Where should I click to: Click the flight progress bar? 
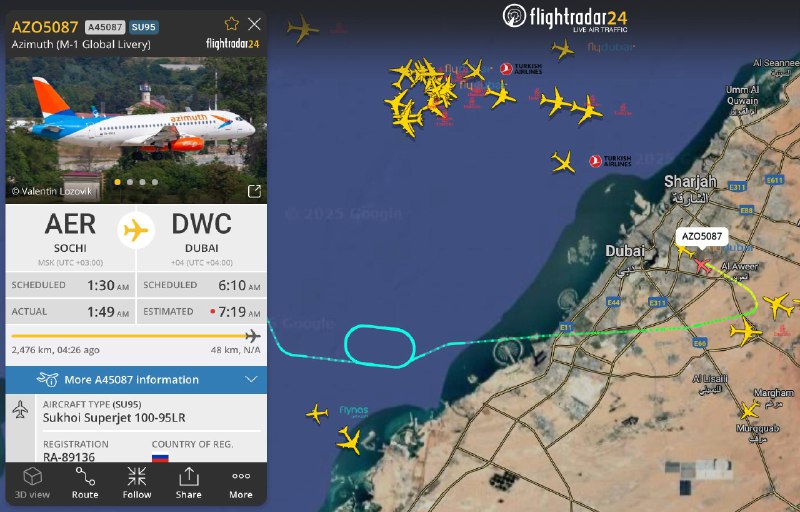click(x=136, y=336)
